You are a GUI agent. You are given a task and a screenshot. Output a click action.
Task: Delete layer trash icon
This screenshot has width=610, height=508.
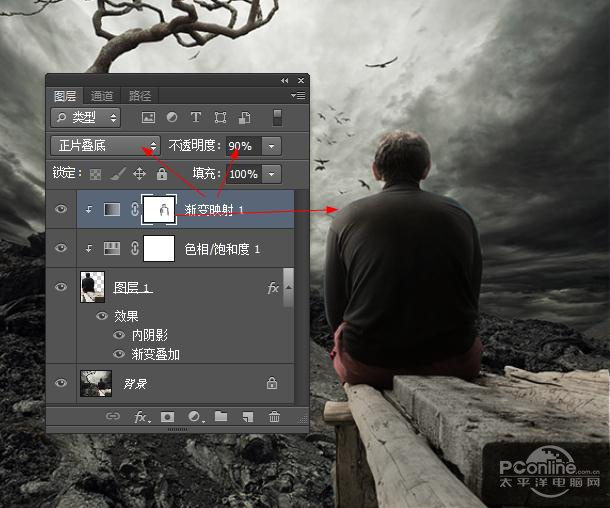click(x=274, y=417)
